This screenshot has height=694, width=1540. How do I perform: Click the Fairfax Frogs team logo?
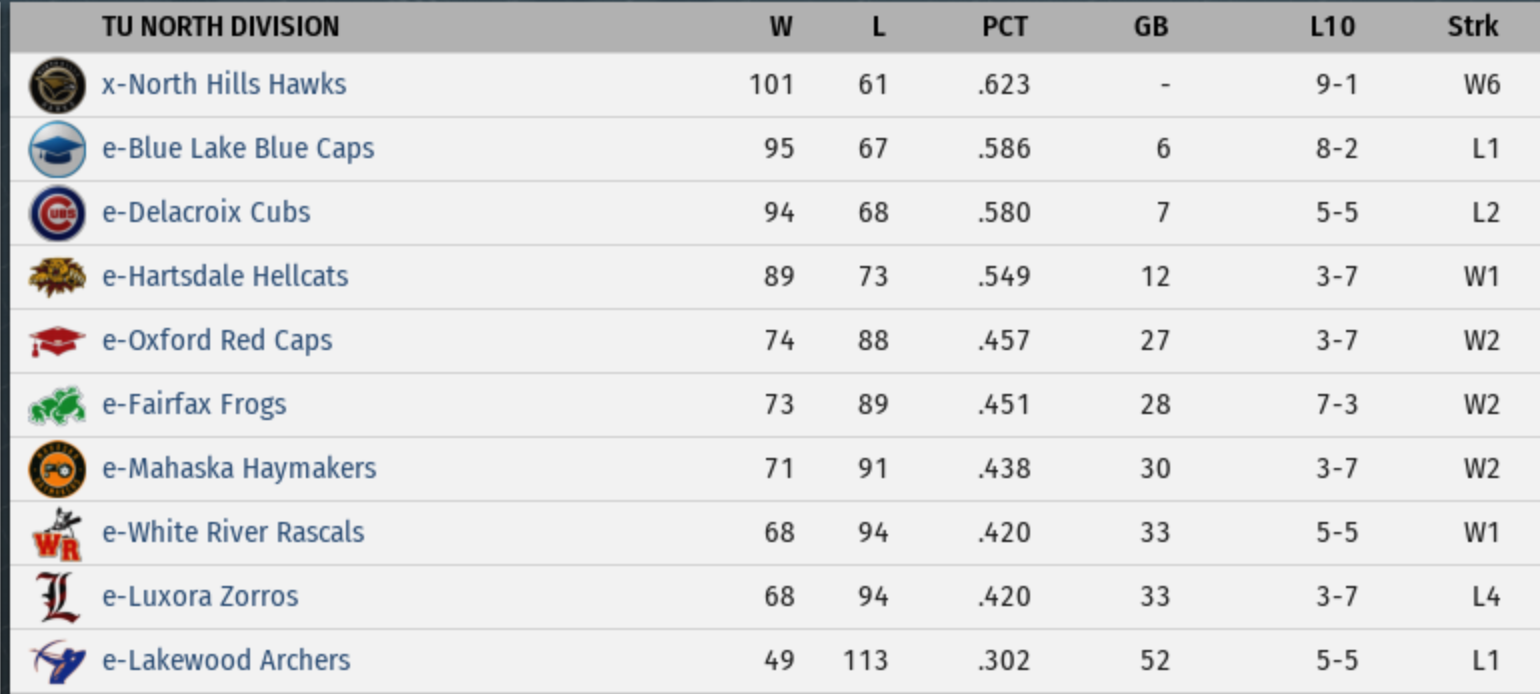point(57,405)
